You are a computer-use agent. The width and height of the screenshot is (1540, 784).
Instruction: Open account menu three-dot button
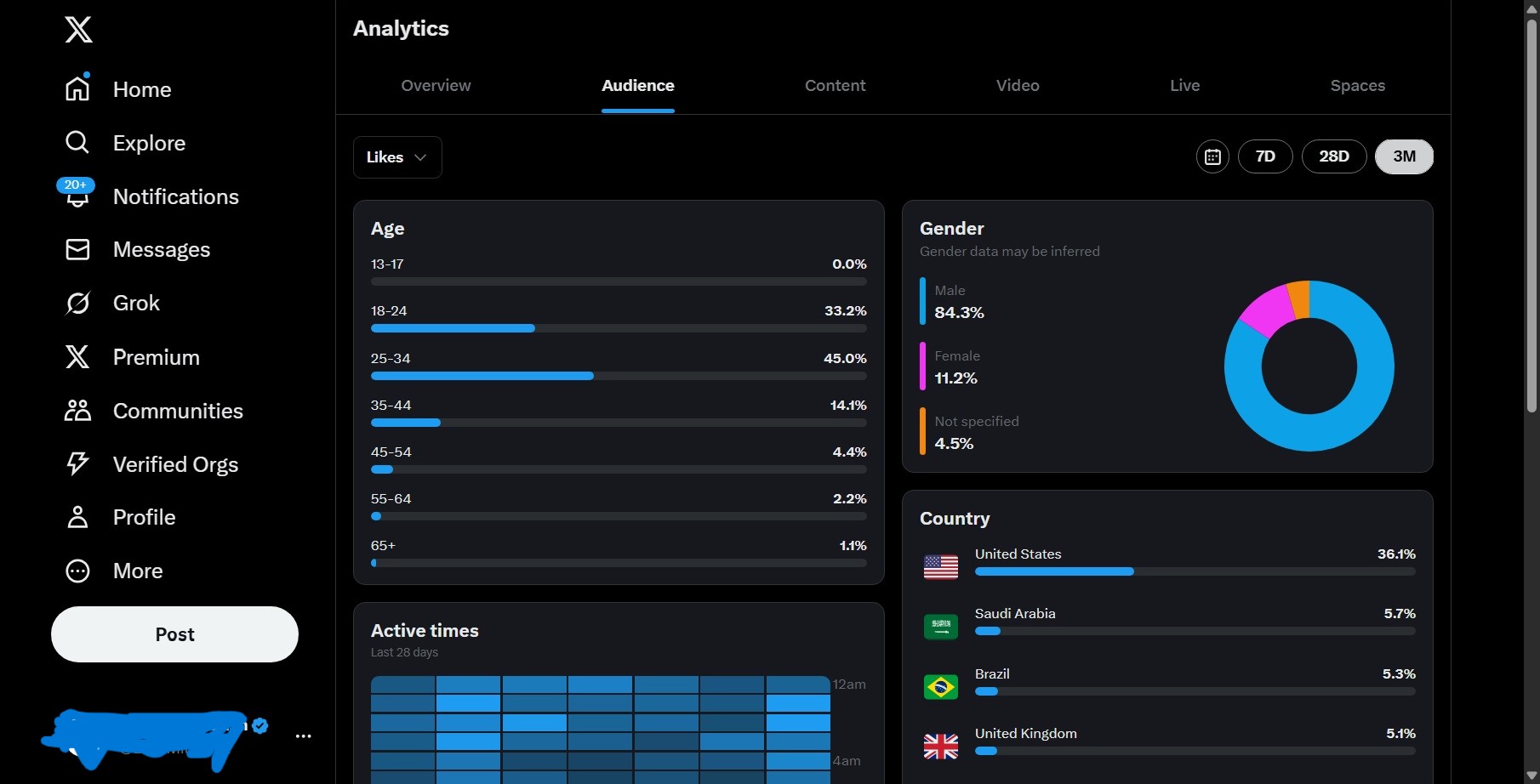(303, 736)
